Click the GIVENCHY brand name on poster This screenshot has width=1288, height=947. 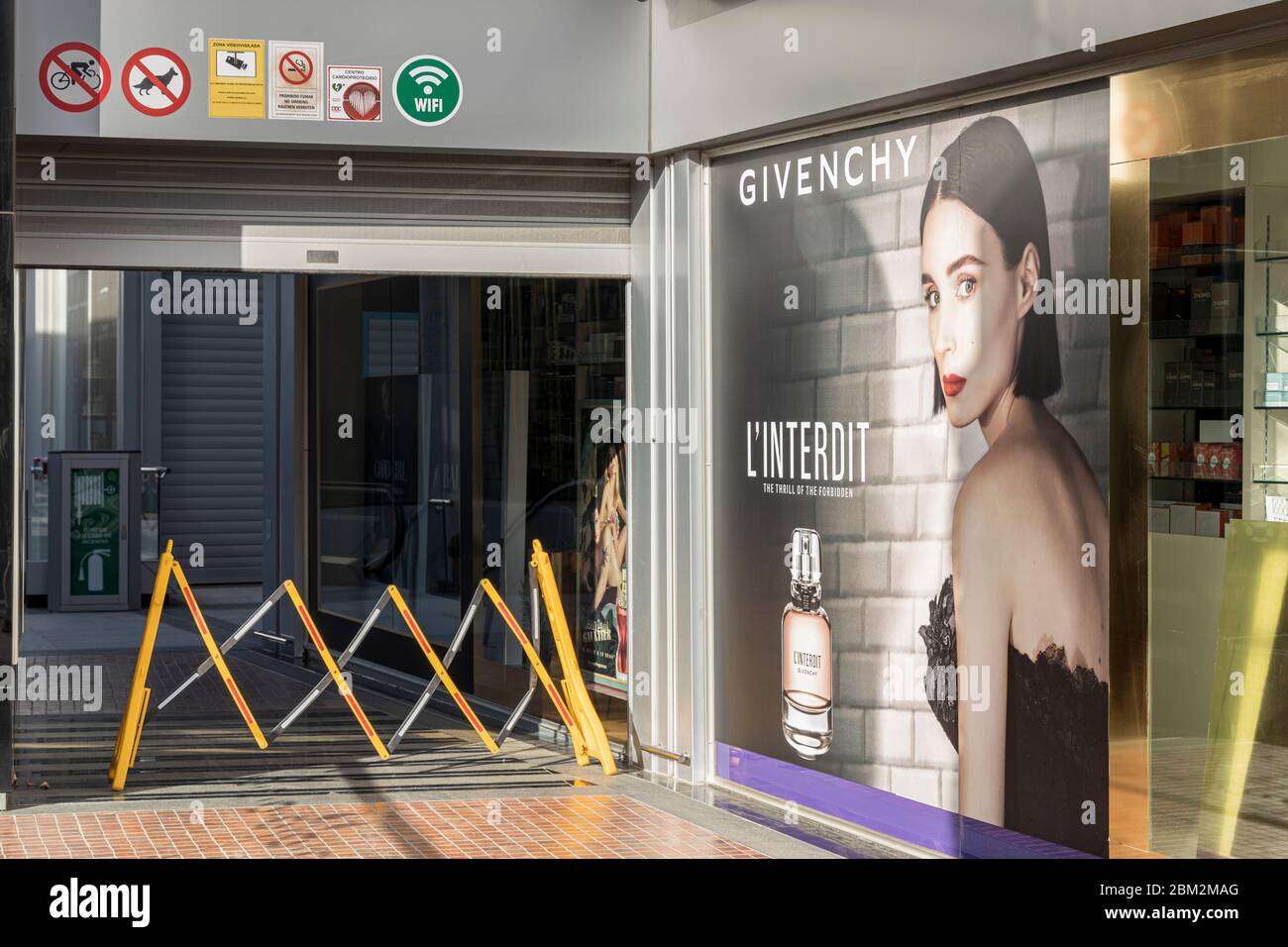click(x=828, y=171)
